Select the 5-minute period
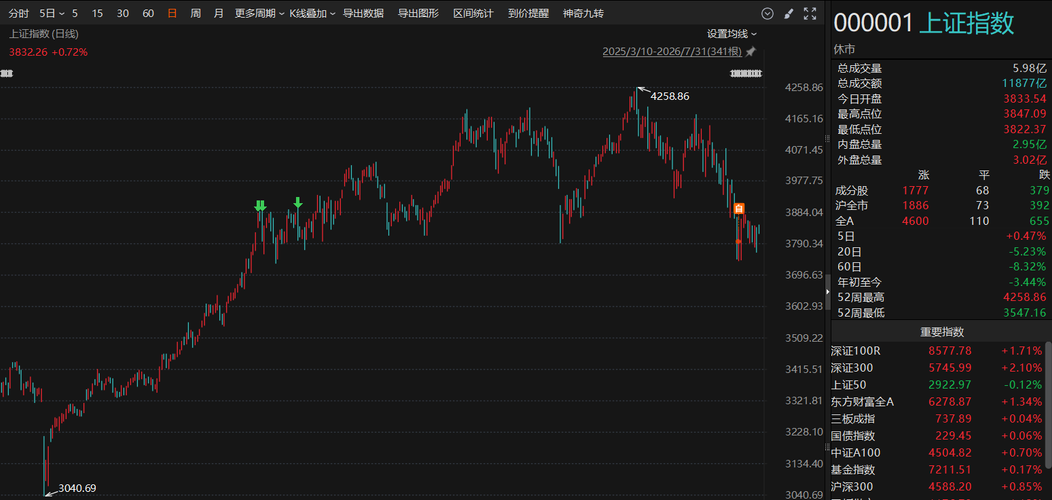Viewport: 1052px width, 500px height. point(75,13)
